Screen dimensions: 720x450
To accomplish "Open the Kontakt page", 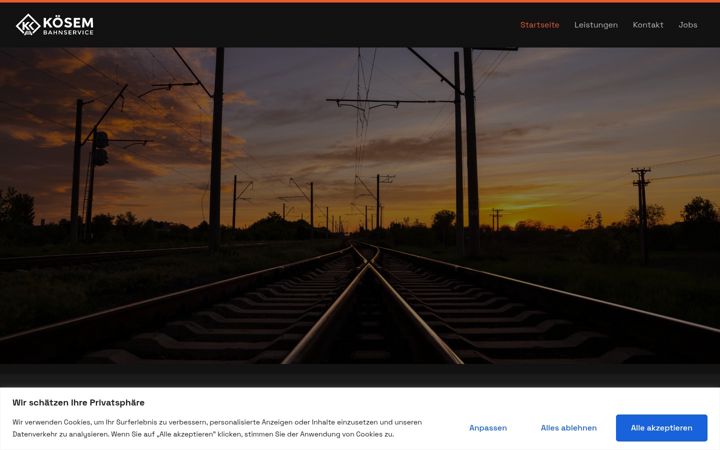I will tap(647, 25).
